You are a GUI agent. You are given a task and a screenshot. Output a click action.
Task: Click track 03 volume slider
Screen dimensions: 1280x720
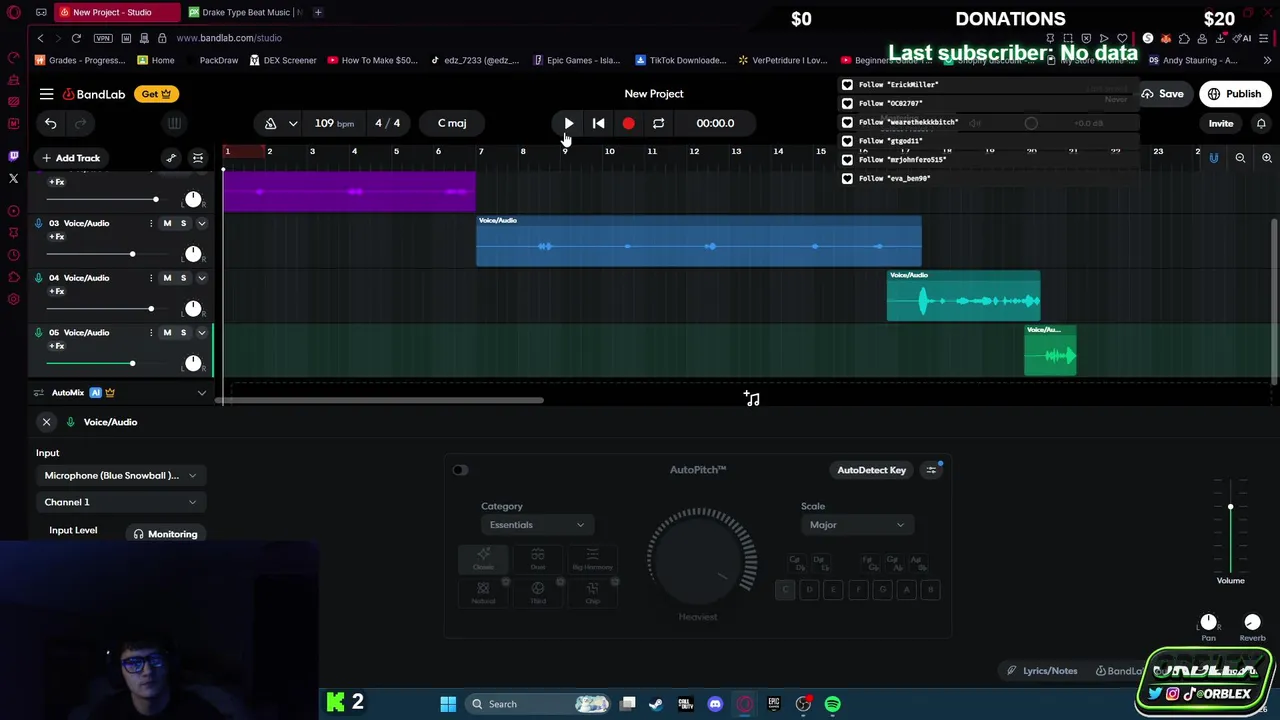click(x=109, y=254)
